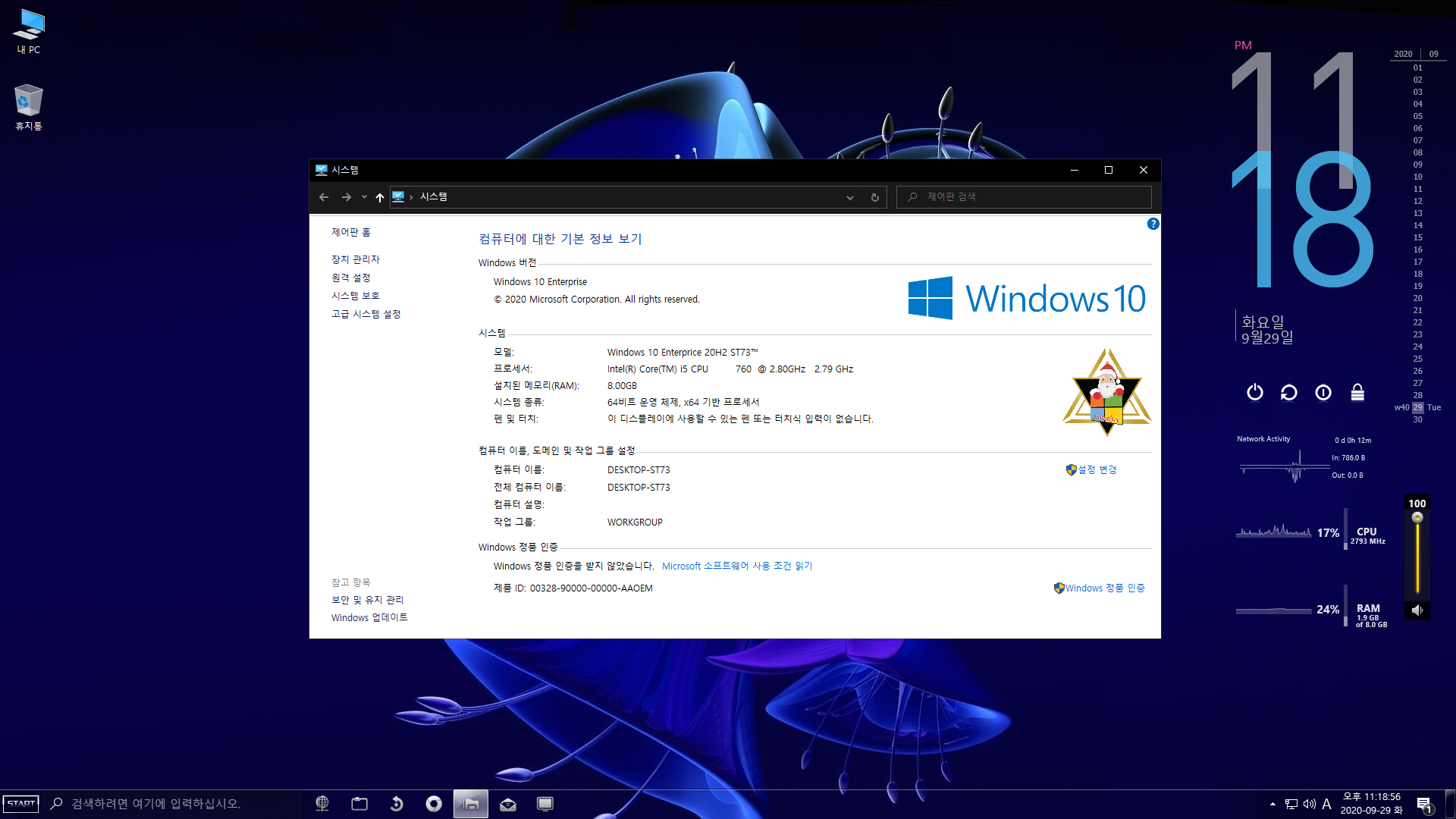Go back using the back arrow

coord(324,197)
